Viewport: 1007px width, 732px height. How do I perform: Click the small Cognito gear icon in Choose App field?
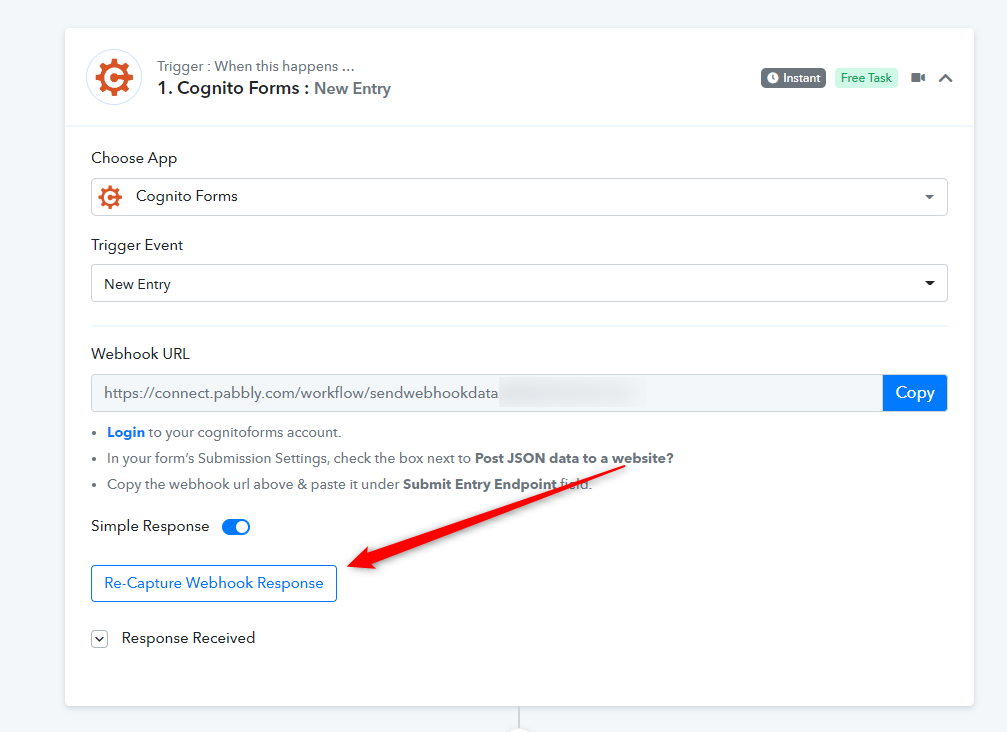click(x=110, y=197)
